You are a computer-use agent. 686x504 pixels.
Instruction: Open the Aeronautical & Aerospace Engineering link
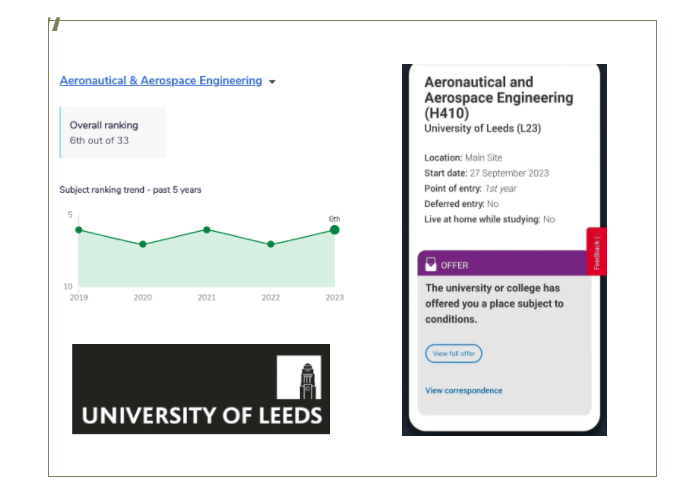click(160, 81)
